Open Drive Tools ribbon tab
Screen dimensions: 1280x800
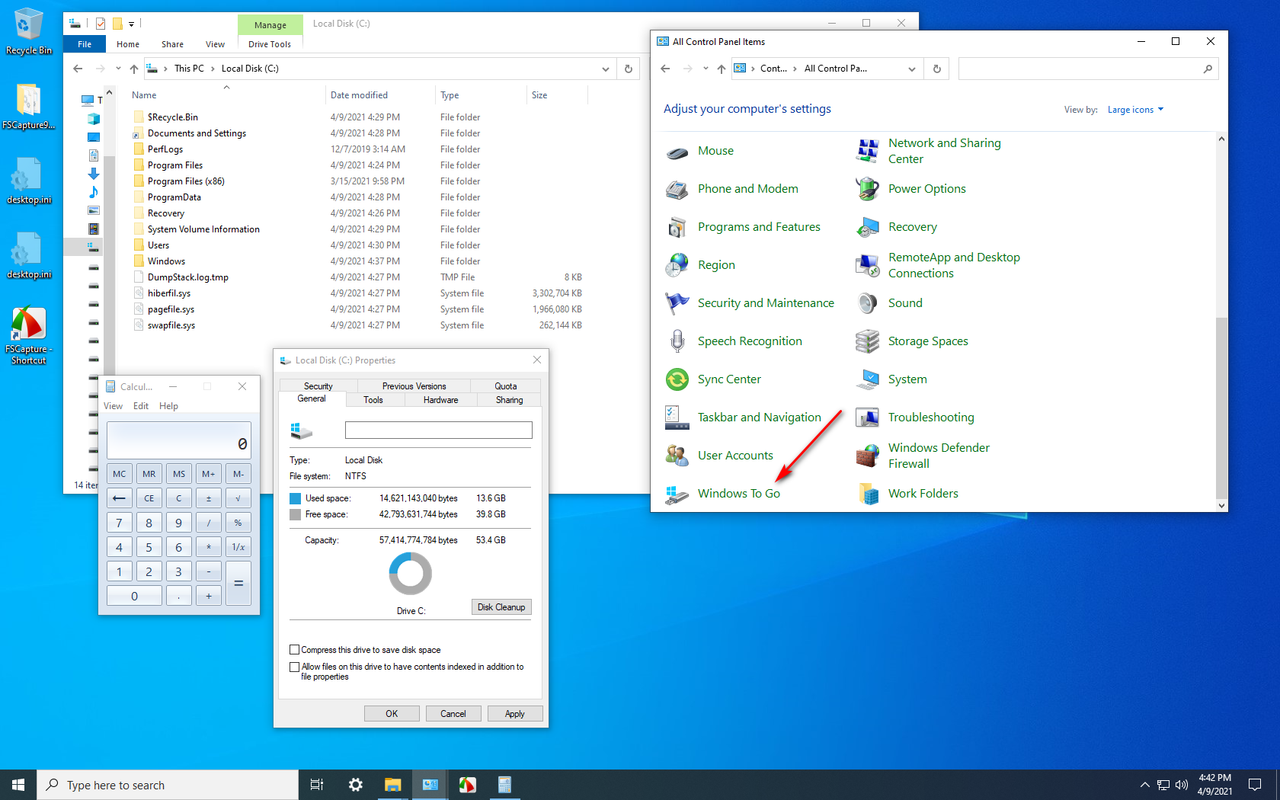pos(270,44)
